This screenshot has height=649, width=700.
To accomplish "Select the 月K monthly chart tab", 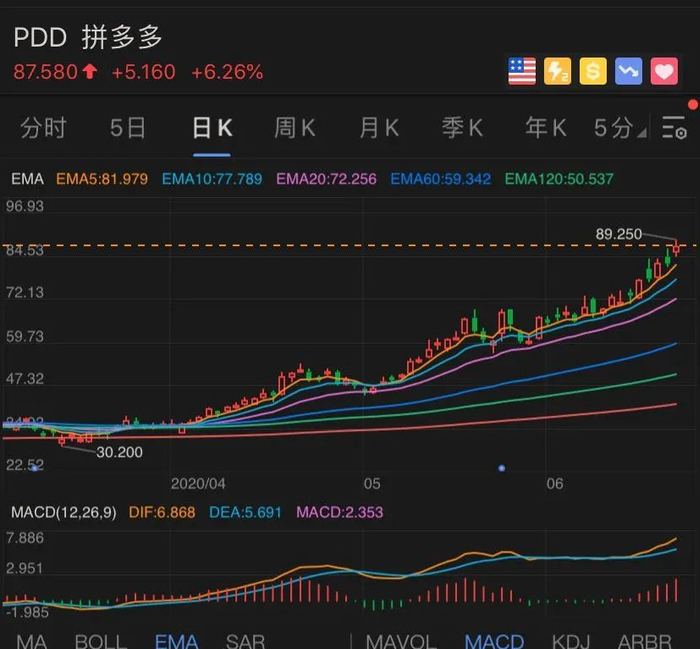I will (x=379, y=128).
